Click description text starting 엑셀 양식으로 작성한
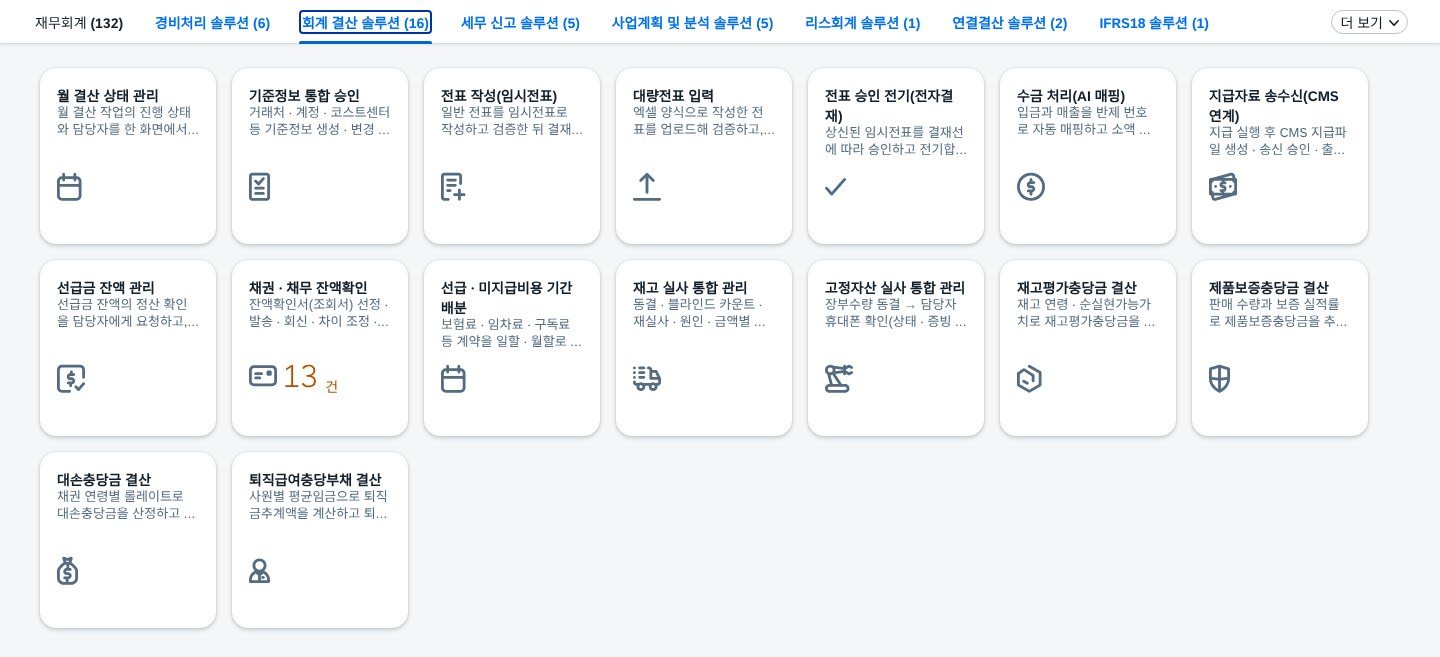 704,121
